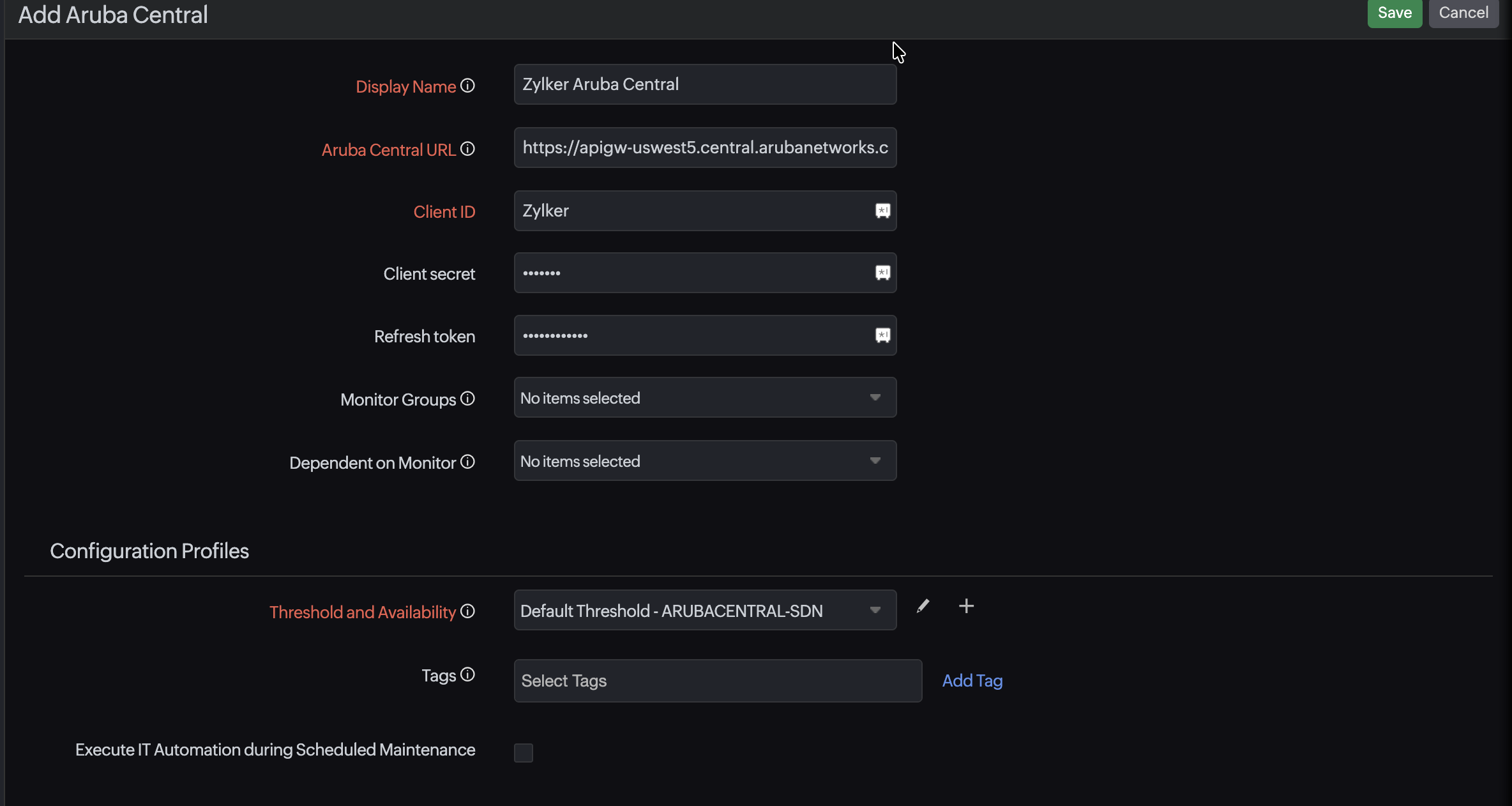The image size is (1512, 806).
Task: Edit the threshold profile with pencil icon
Action: coord(923,606)
